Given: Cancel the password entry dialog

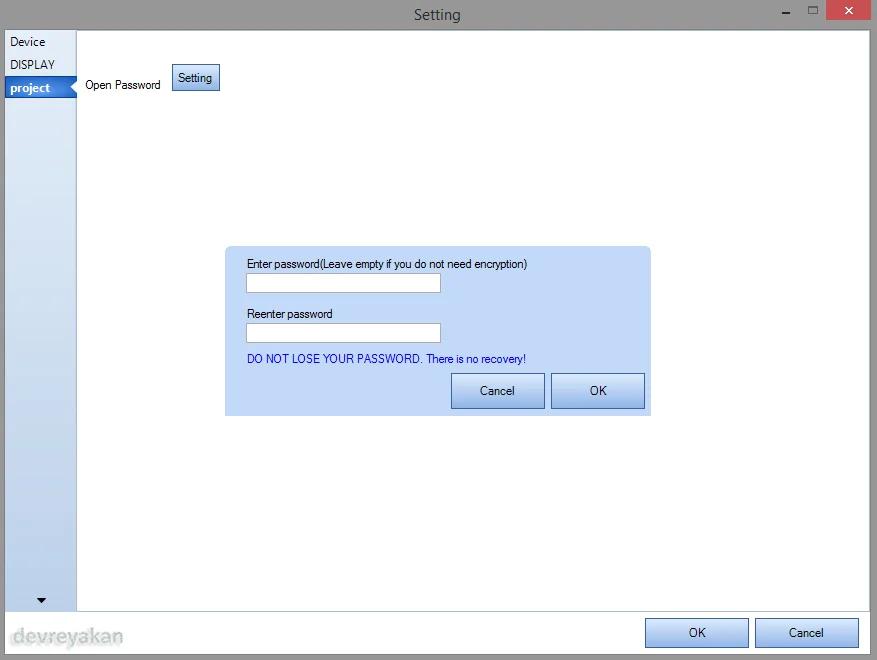Looking at the screenshot, I should (x=498, y=391).
